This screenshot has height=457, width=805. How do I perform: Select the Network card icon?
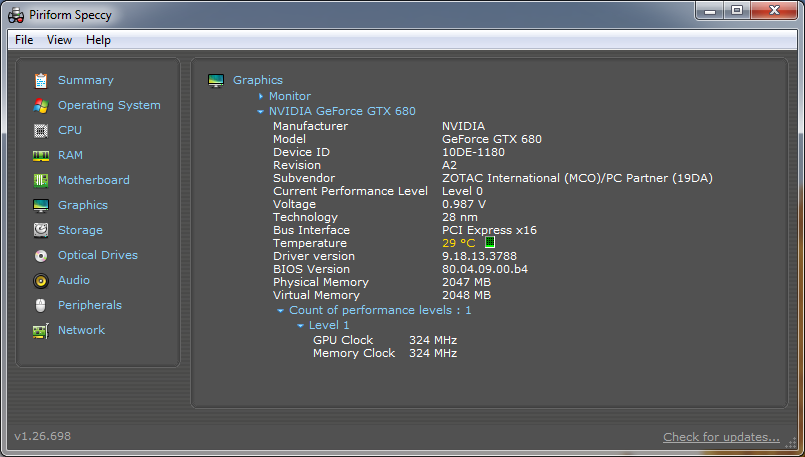pos(41,330)
